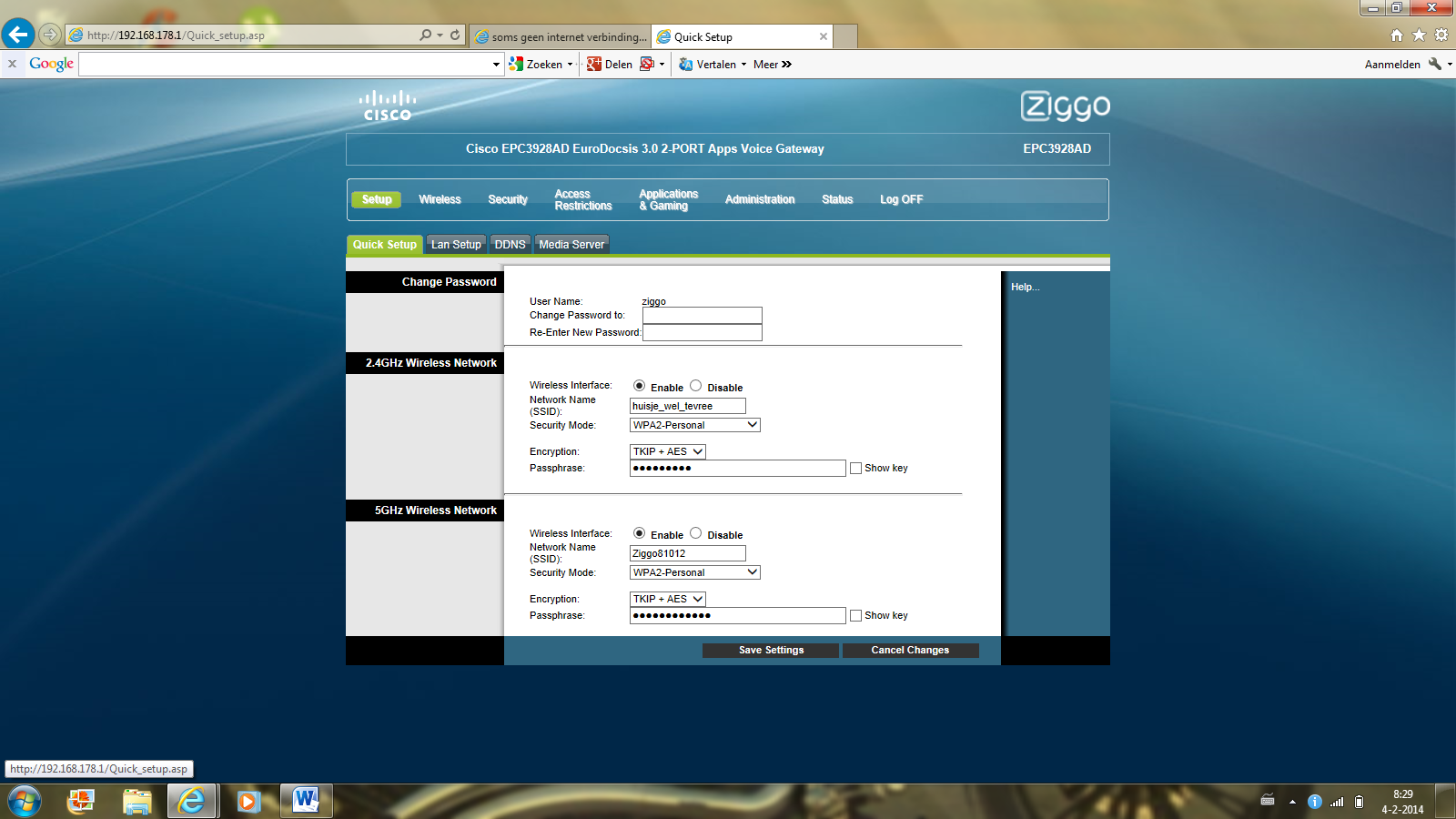Open the Wireless menu

(x=440, y=199)
